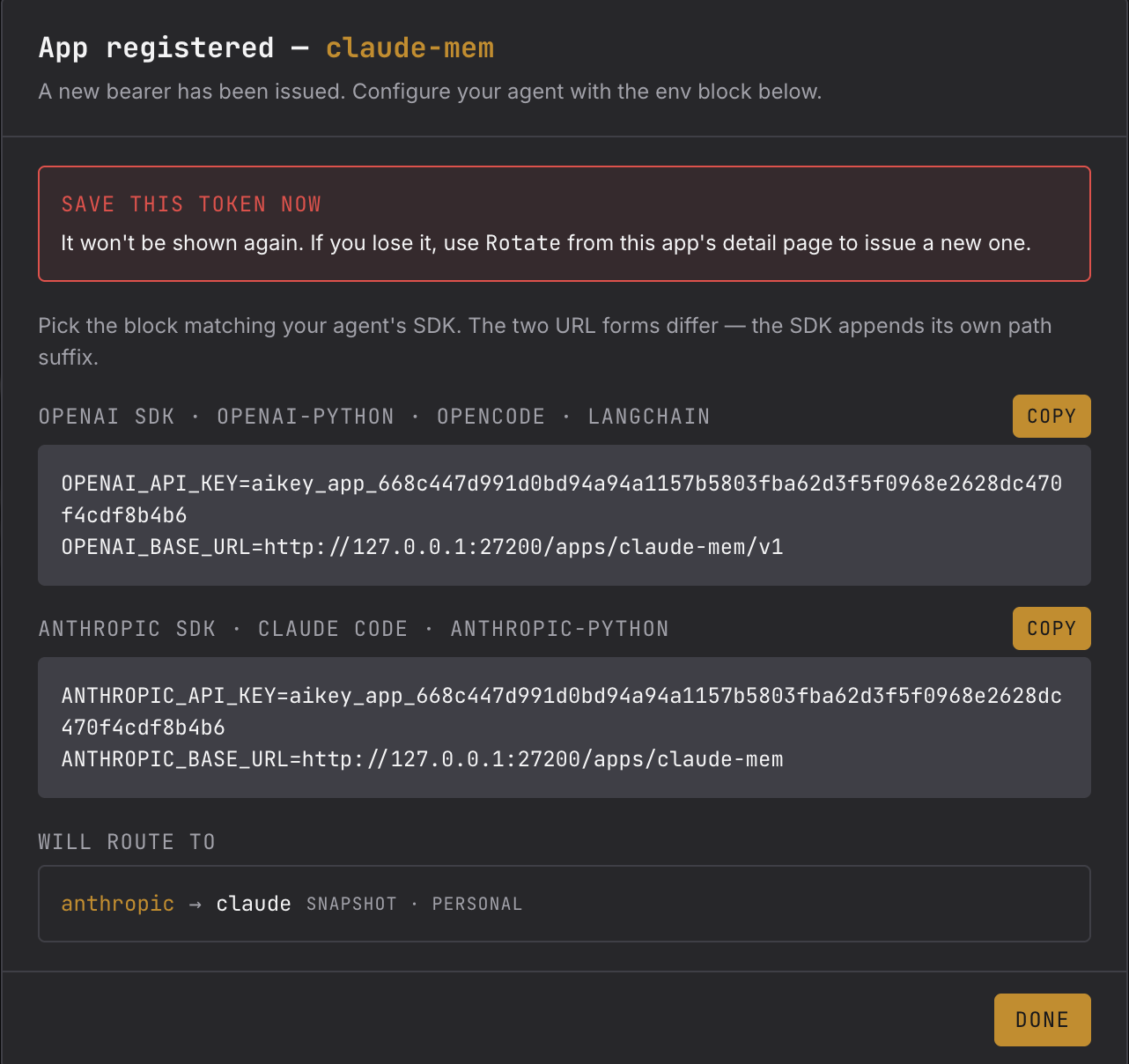Image resolution: width=1129 pixels, height=1064 pixels.
Task: Click the word Rotate in the warning
Action: click(523, 243)
